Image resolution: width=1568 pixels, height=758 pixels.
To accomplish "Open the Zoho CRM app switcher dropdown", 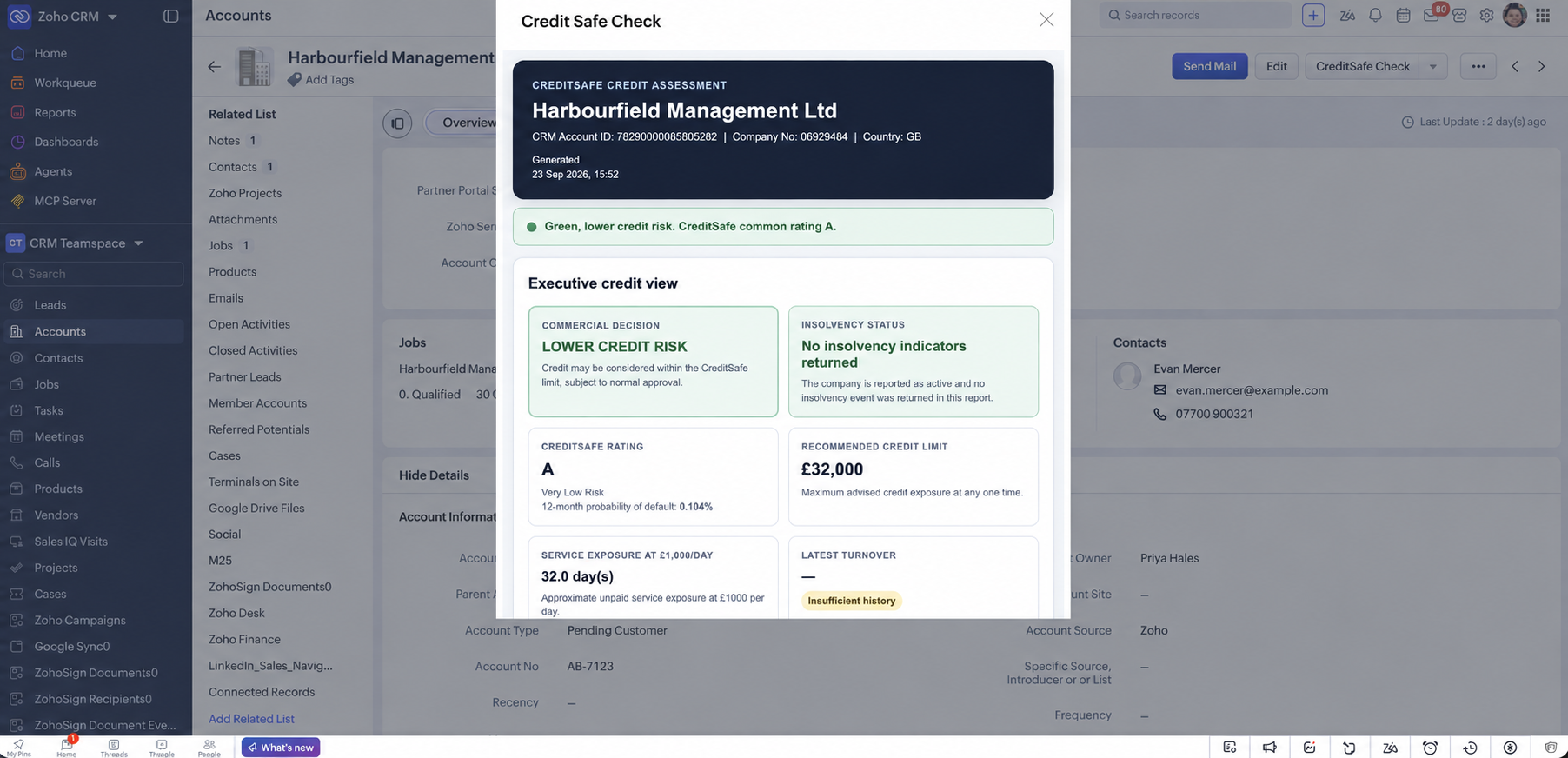I will (x=112, y=17).
